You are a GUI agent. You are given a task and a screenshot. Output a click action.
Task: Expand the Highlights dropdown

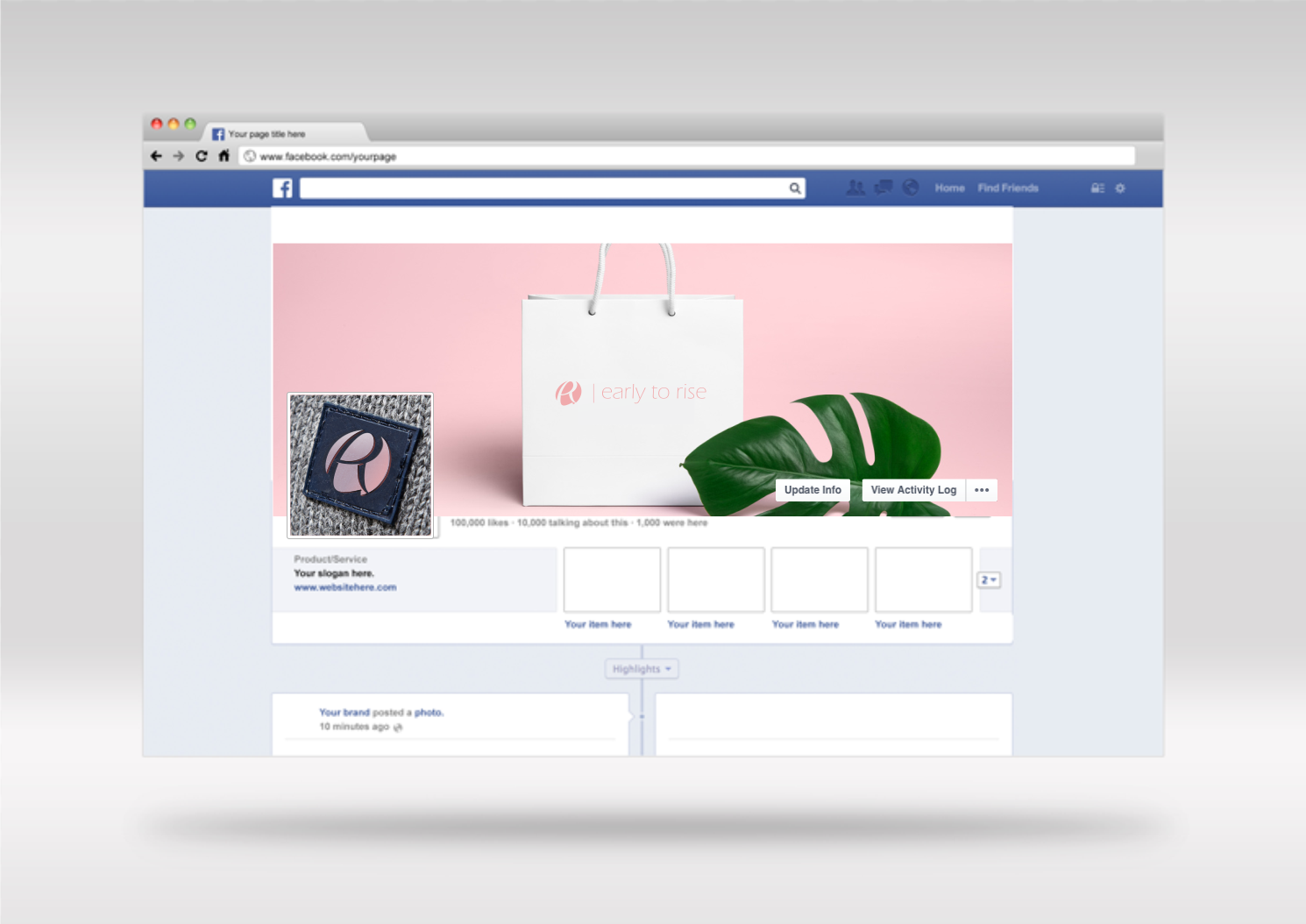(x=642, y=669)
